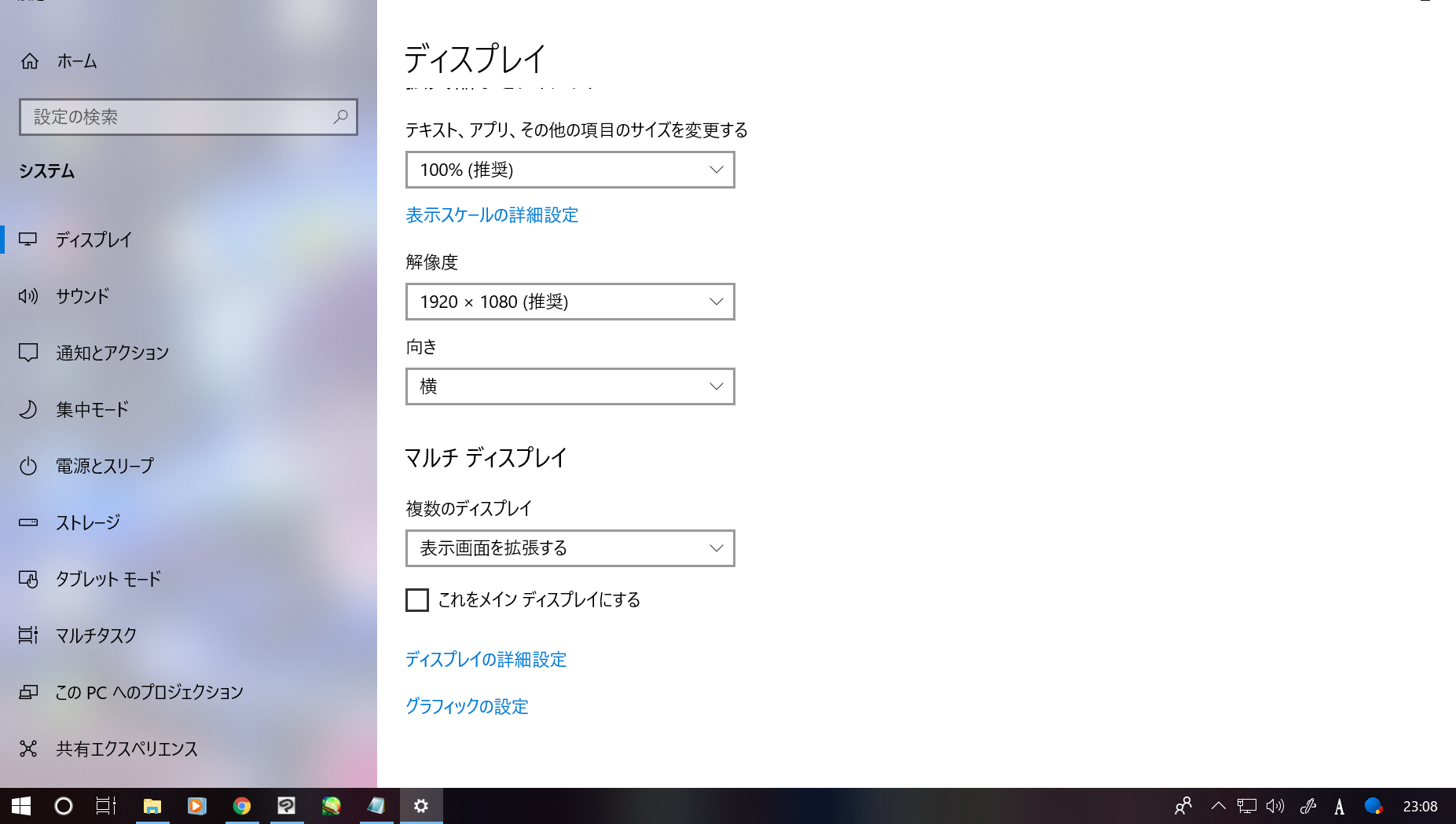Click the magnifier icon in the settings search box
Screen dimensions: 1456x824
tap(340, 117)
